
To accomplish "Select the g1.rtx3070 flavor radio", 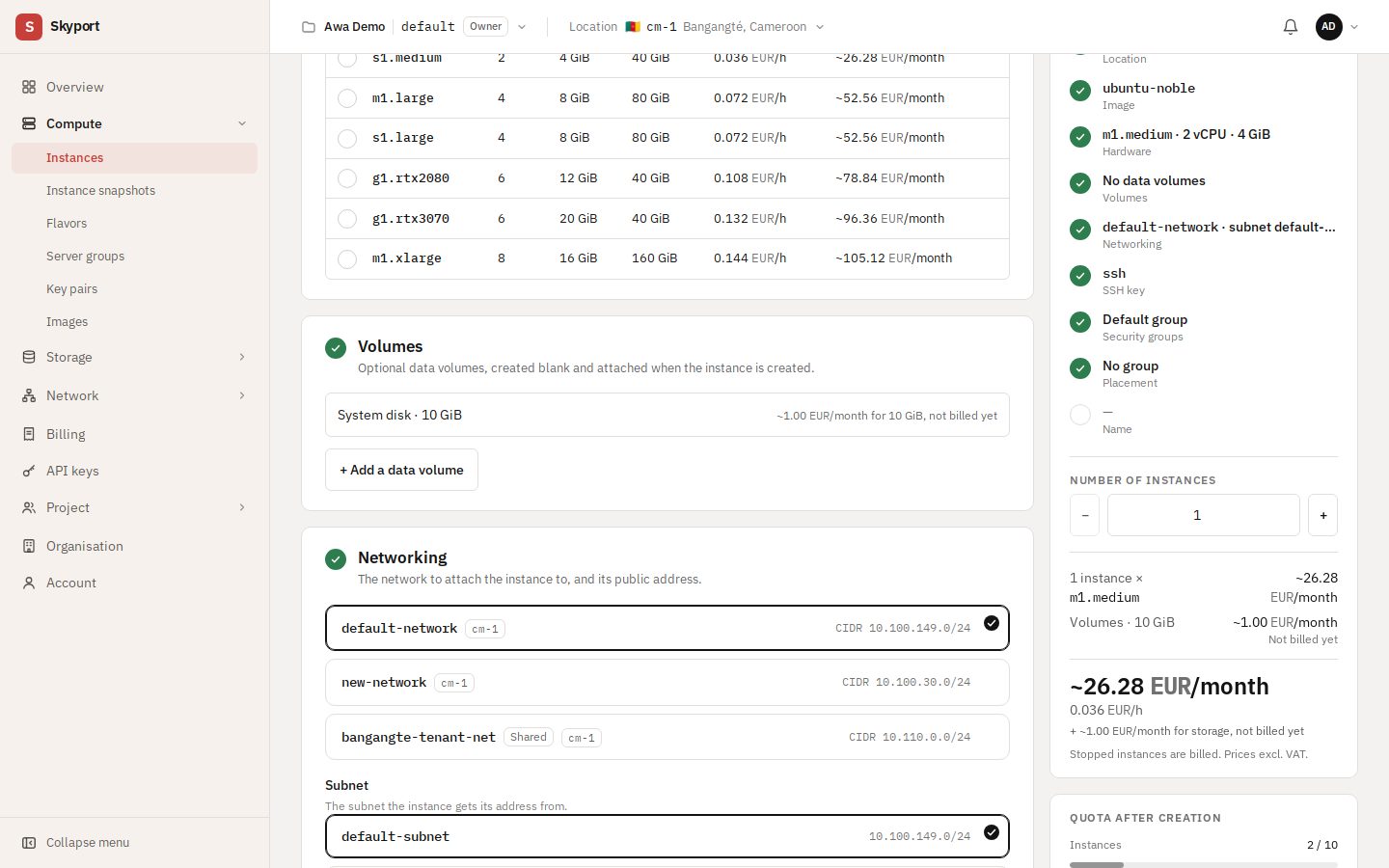I will pyautogui.click(x=347, y=219).
